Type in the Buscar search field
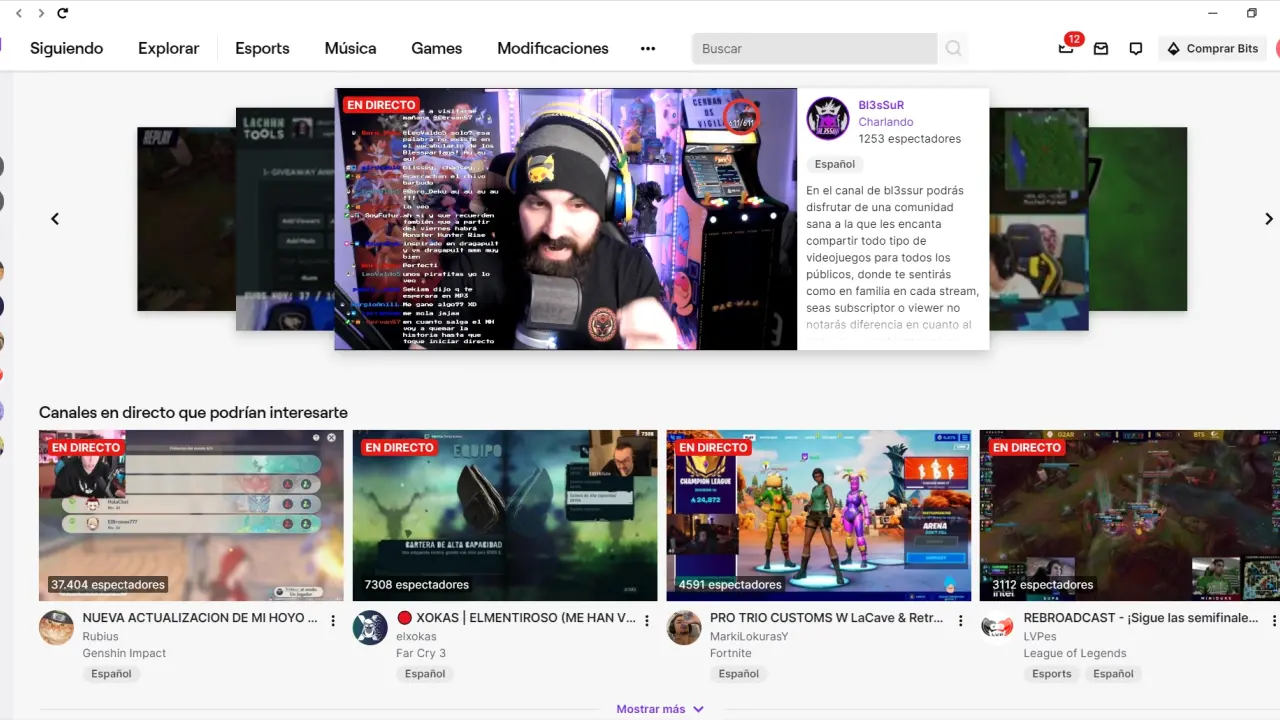Viewport: 1280px width, 720px height. pos(814,48)
